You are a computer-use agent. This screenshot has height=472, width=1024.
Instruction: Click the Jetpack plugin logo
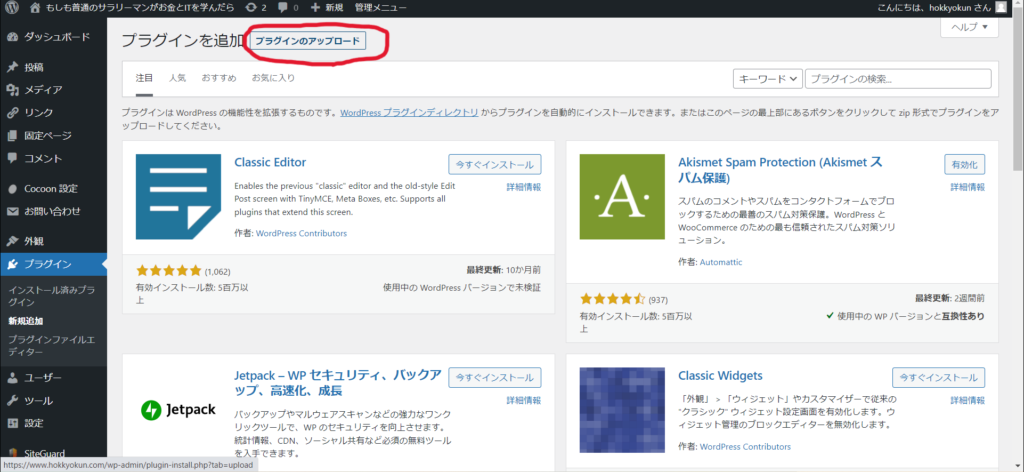point(178,410)
